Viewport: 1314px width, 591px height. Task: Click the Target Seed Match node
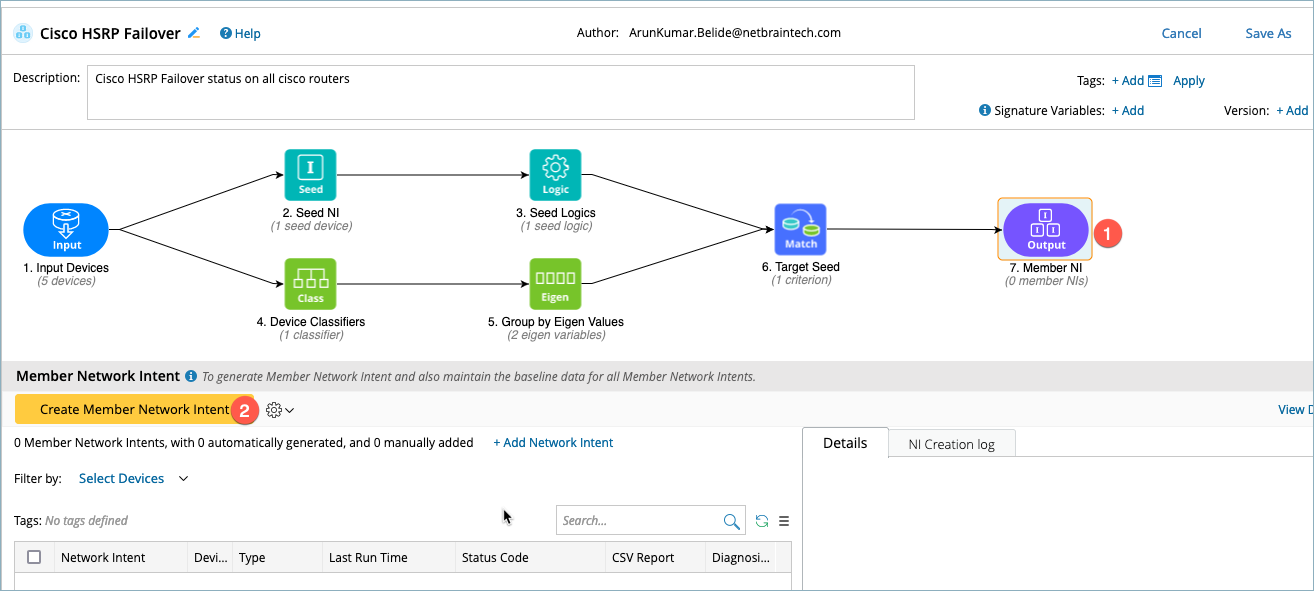(x=800, y=230)
